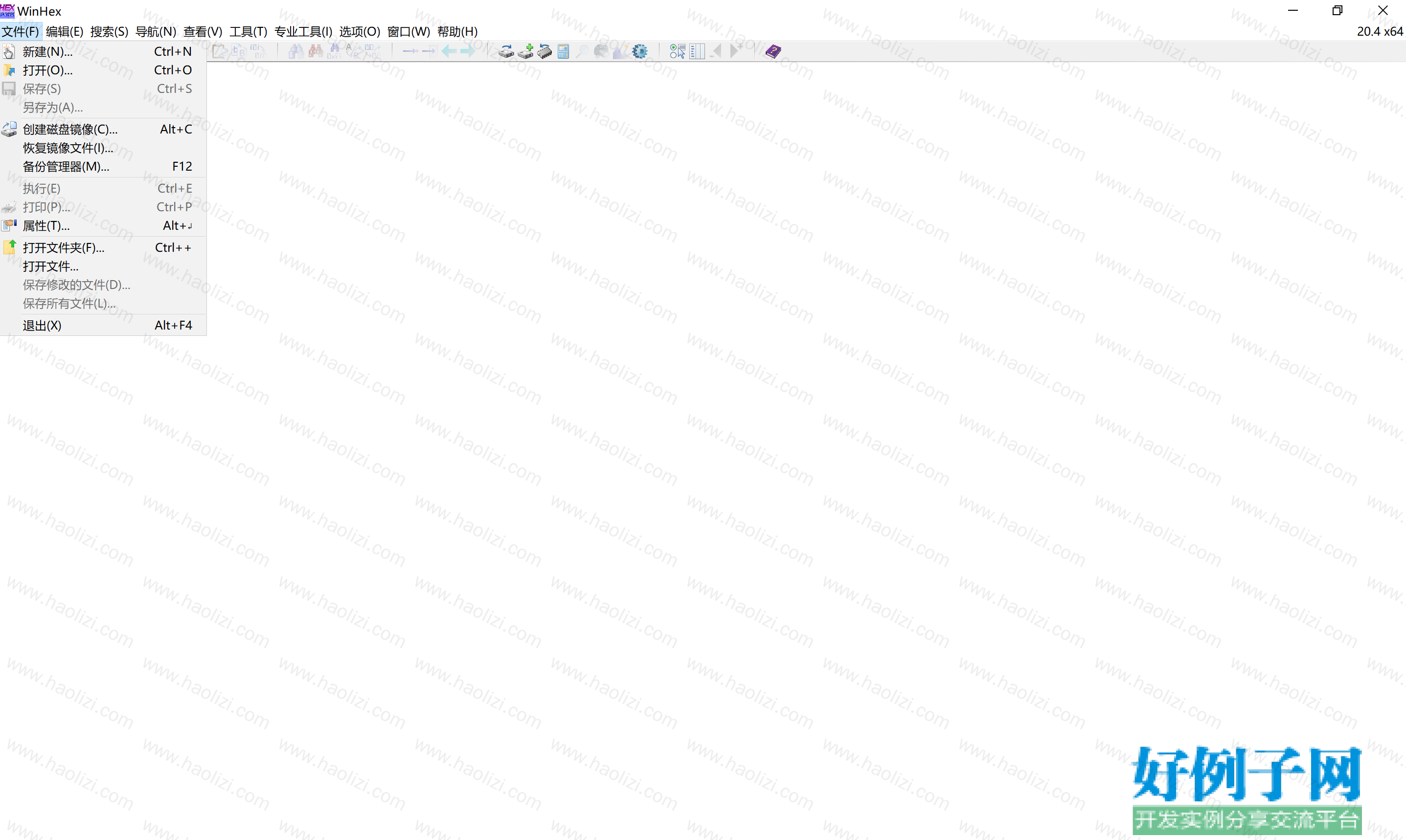Image resolution: width=1406 pixels, height=840 pixels.
Task: Open the 查看(V) menu
Action: (x=203, y=32)
